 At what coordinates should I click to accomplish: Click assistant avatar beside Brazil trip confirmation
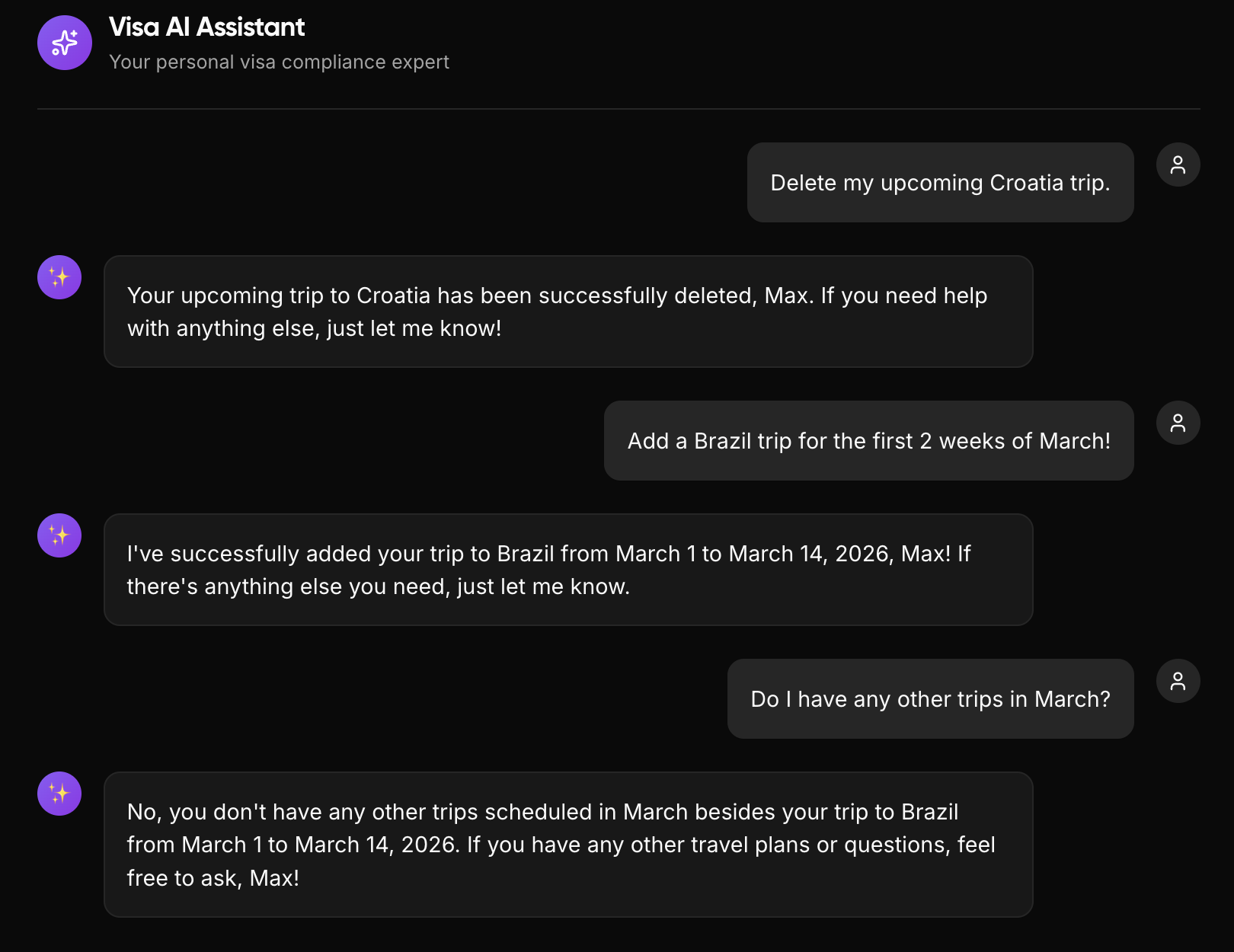pyautogui.click(x=59, y=535)
